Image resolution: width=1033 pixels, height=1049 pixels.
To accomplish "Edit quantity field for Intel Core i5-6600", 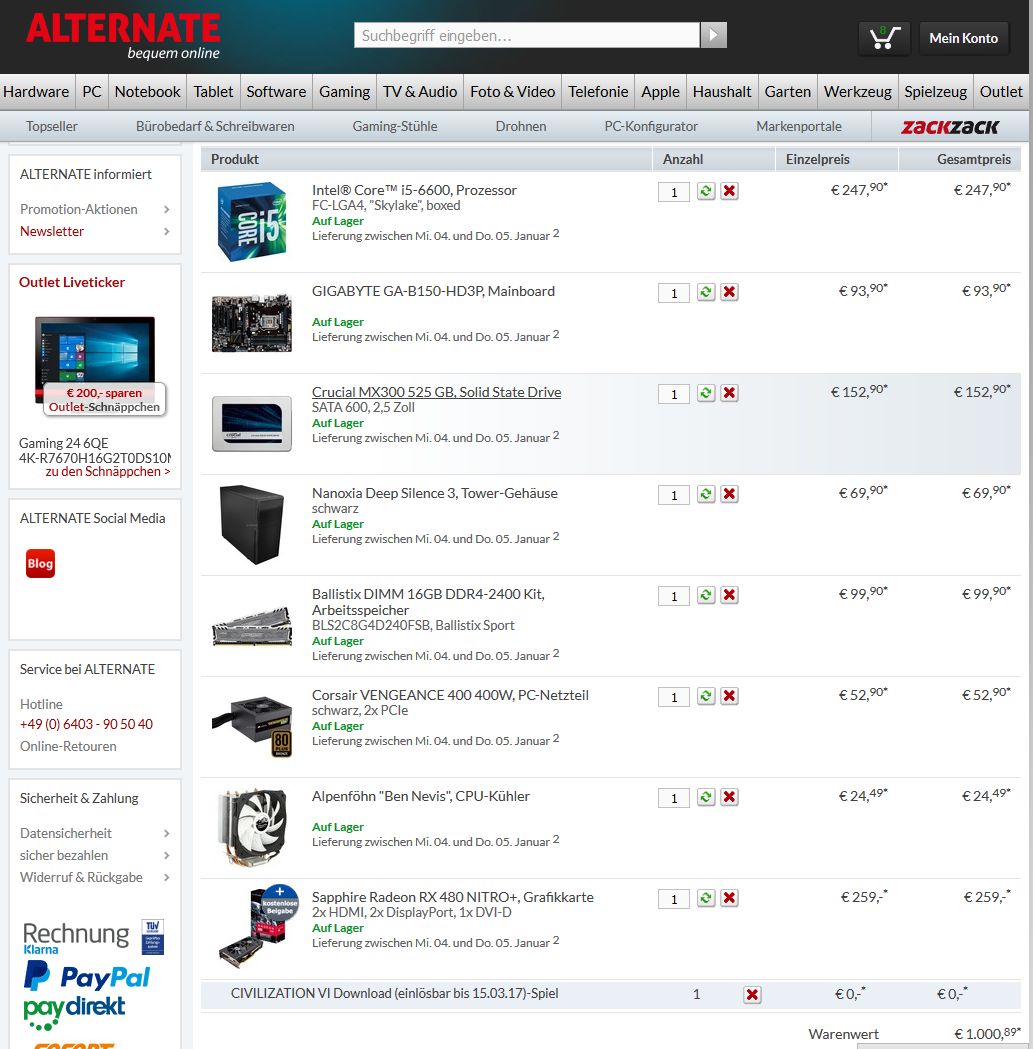I will [x=674, y=192].
